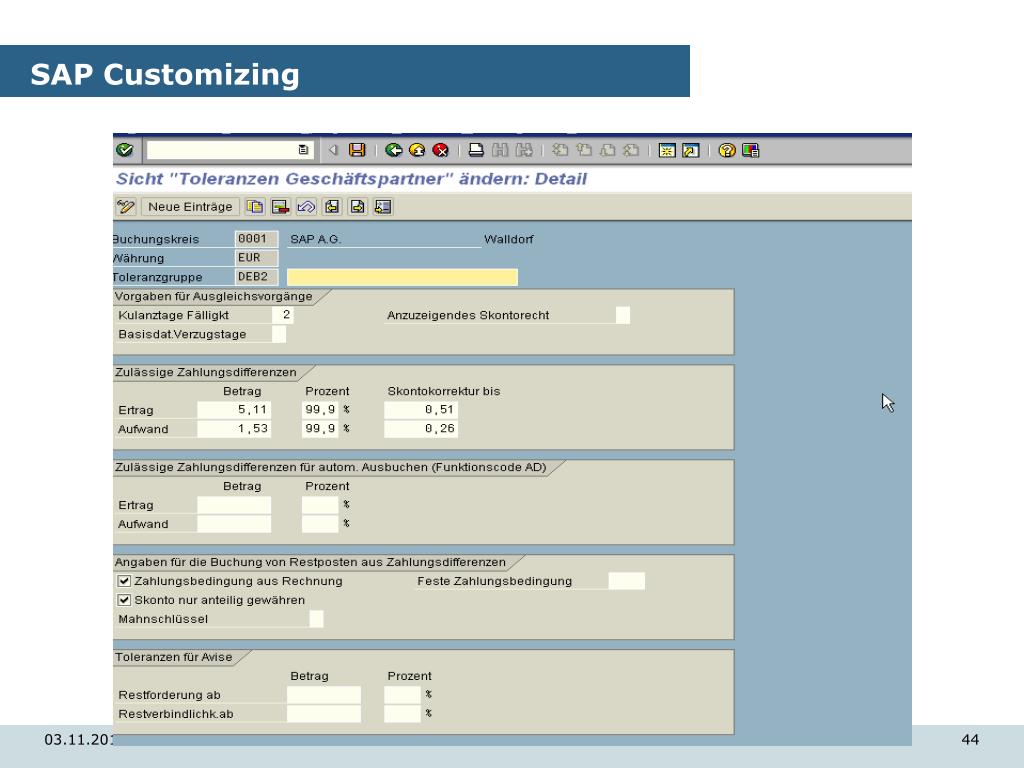Click the Copy As icon

(255, 207)
